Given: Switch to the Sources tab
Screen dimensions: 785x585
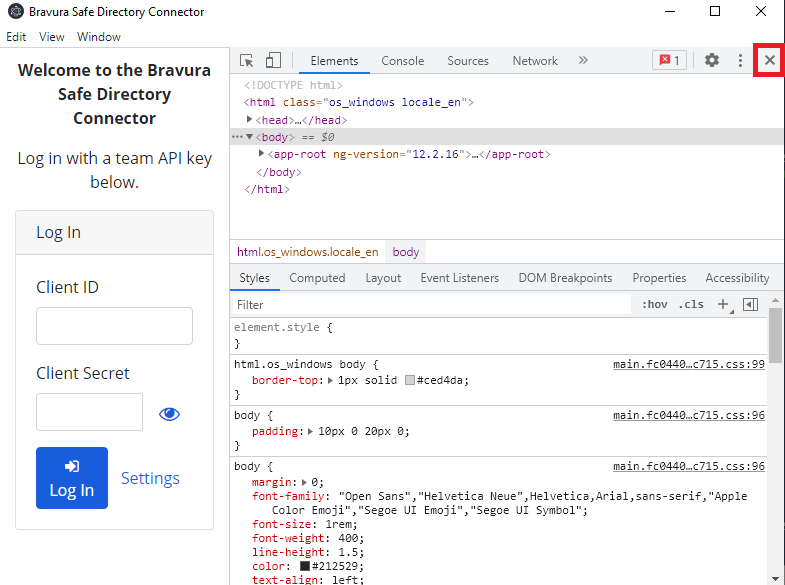Looking at the screenshot, I should click(x=468, y=61).
